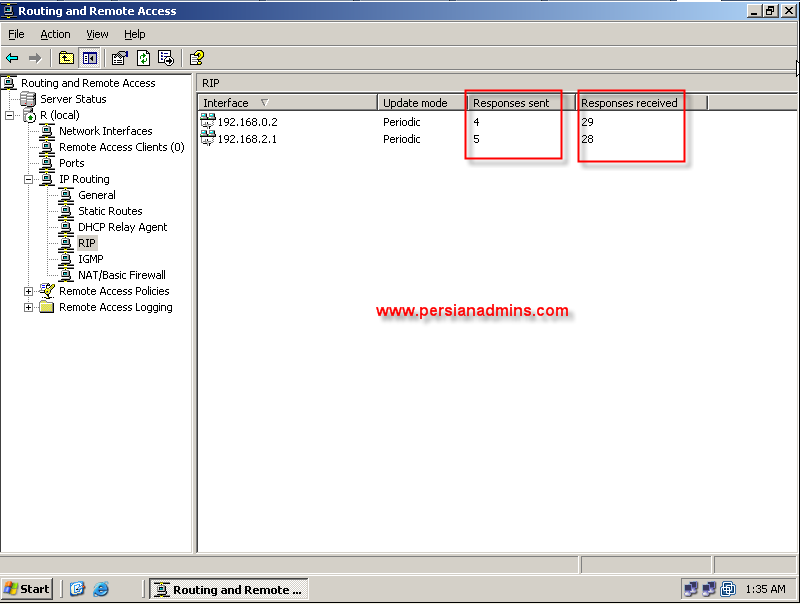Click the 1:35 AM system clock
This screenshot has height=605, width=800.
tap(765, 589)
